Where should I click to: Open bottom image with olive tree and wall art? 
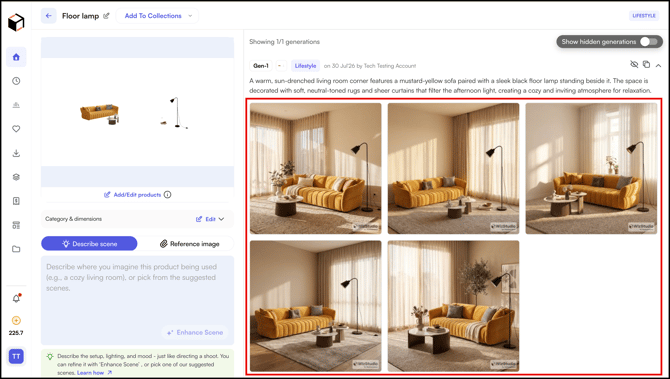453,306
